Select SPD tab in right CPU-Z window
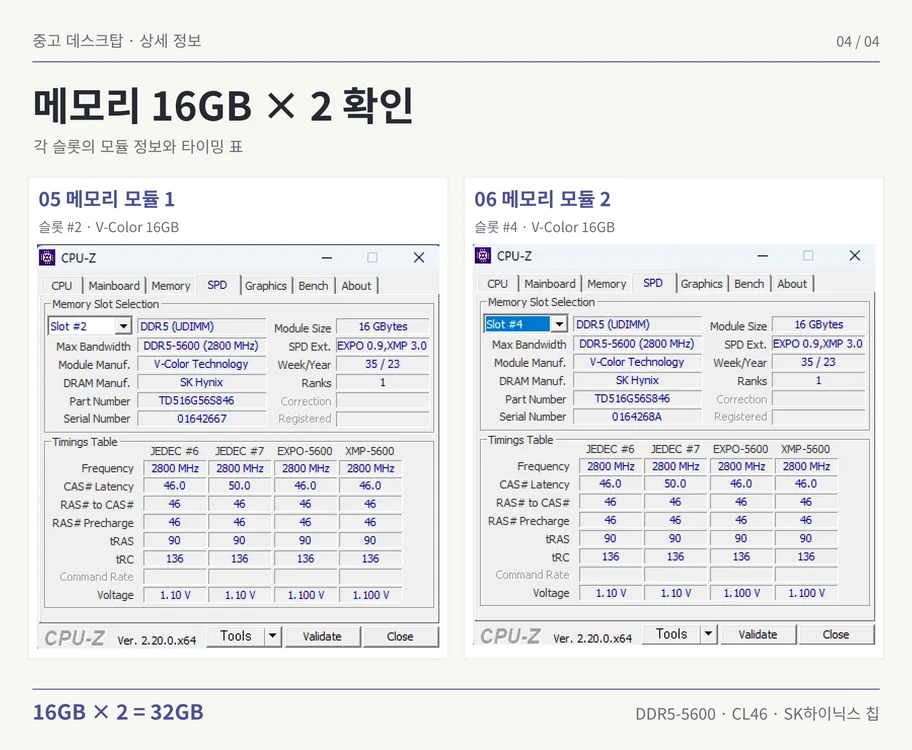The image size is (912, 750). click(x=653, y=282)
